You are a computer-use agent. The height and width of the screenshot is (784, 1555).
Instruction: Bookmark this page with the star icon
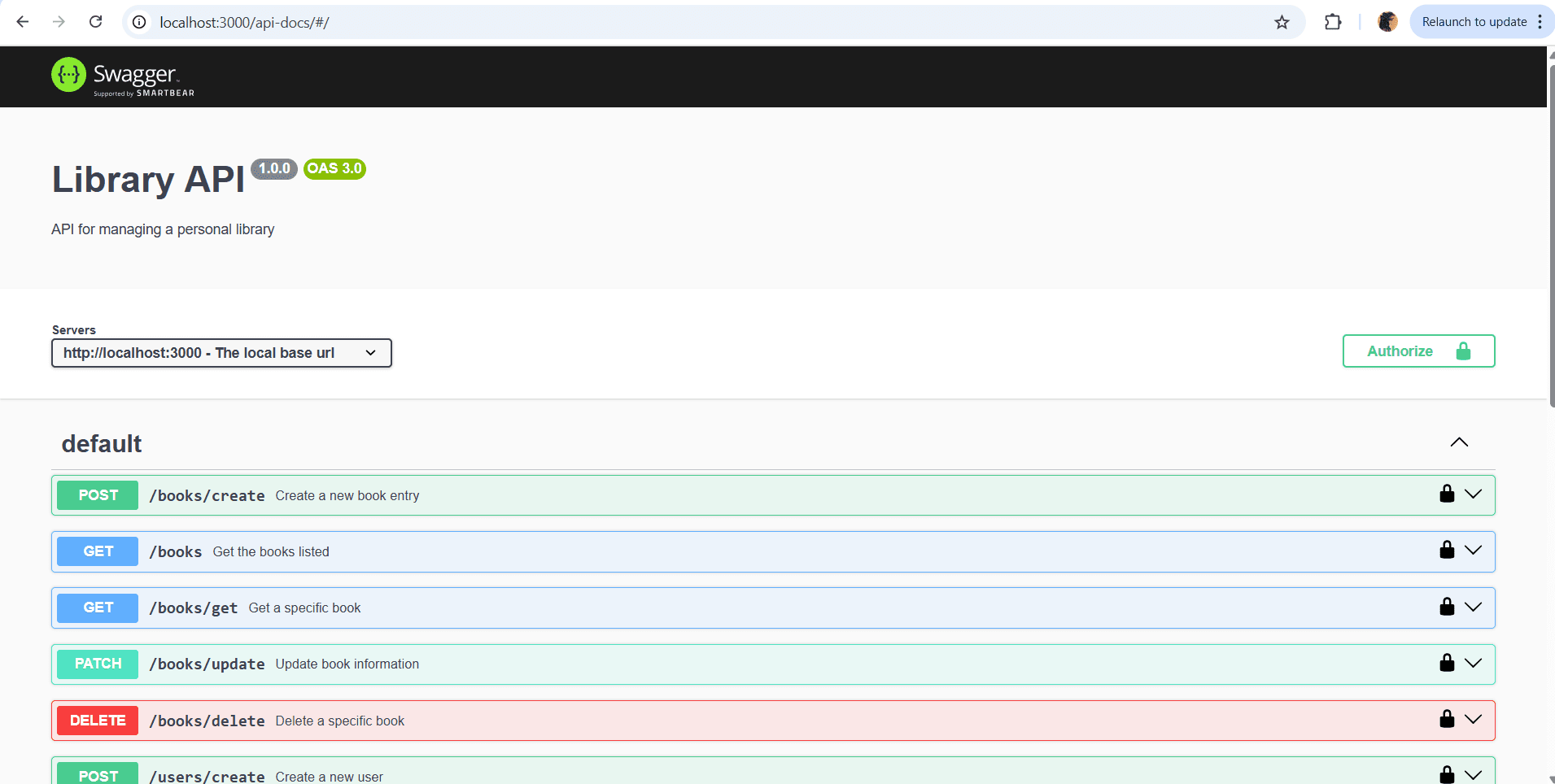(1282, 22)
